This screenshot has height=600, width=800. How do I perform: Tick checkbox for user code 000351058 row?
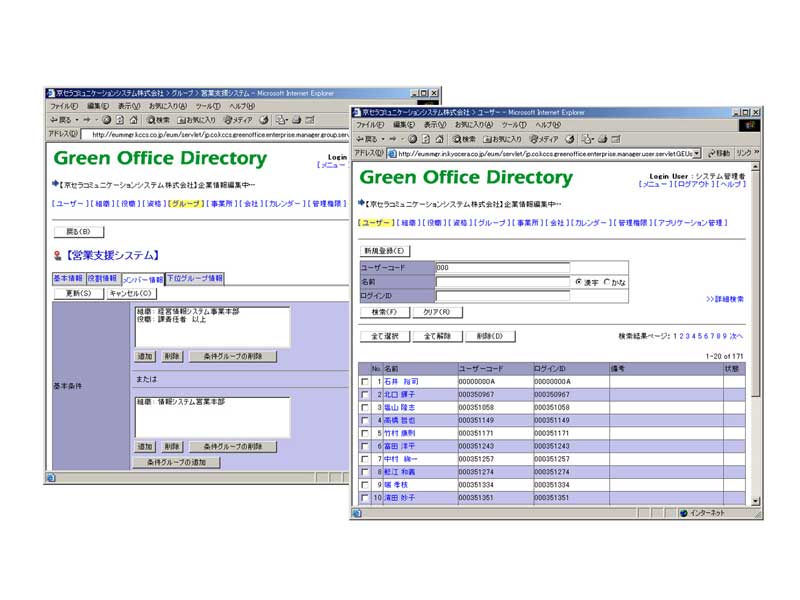pos(365,408)
